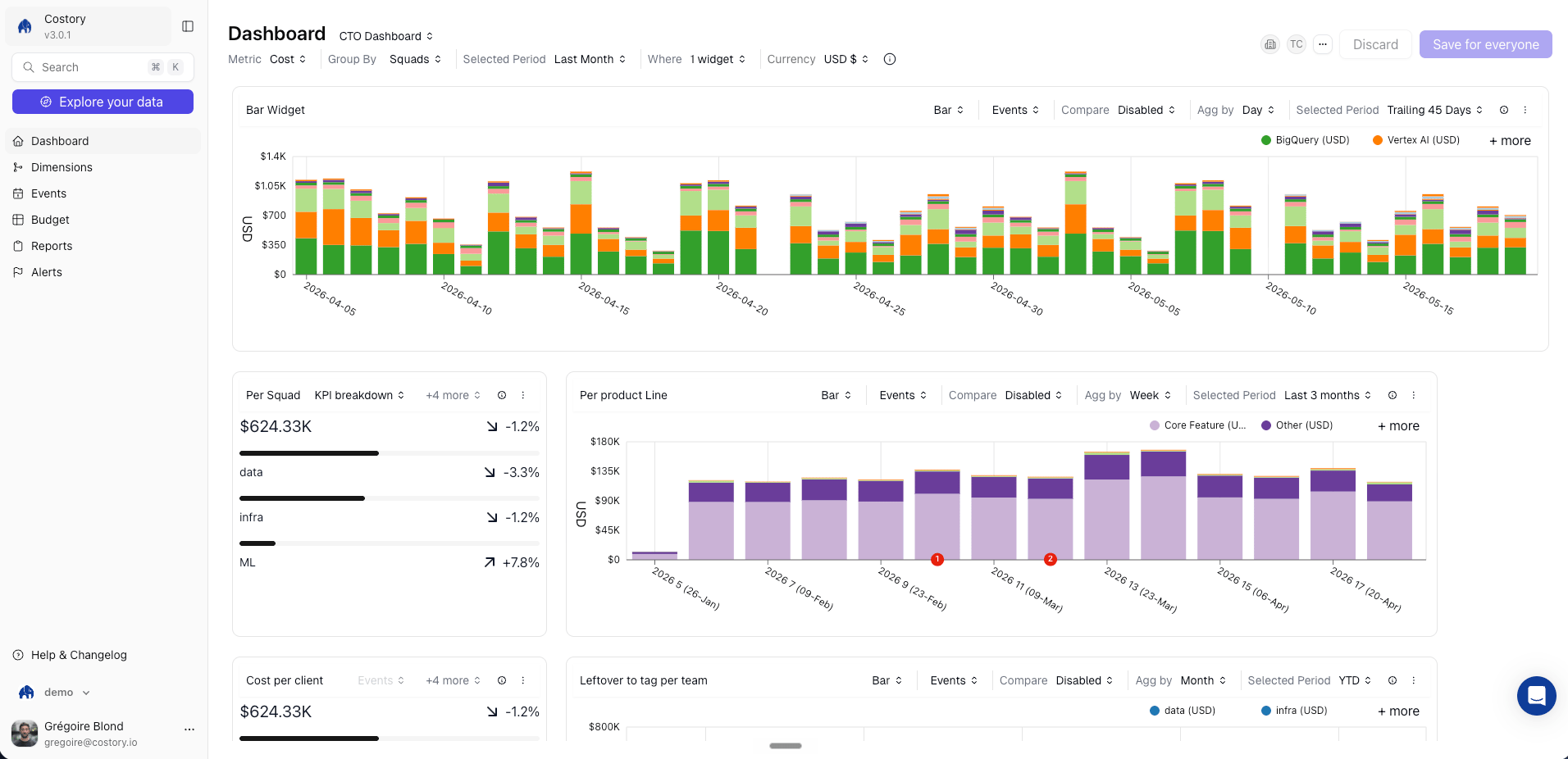The image size is (1568, 759).
Task: Open the TC user avatar
Action: click(1296, 44)
